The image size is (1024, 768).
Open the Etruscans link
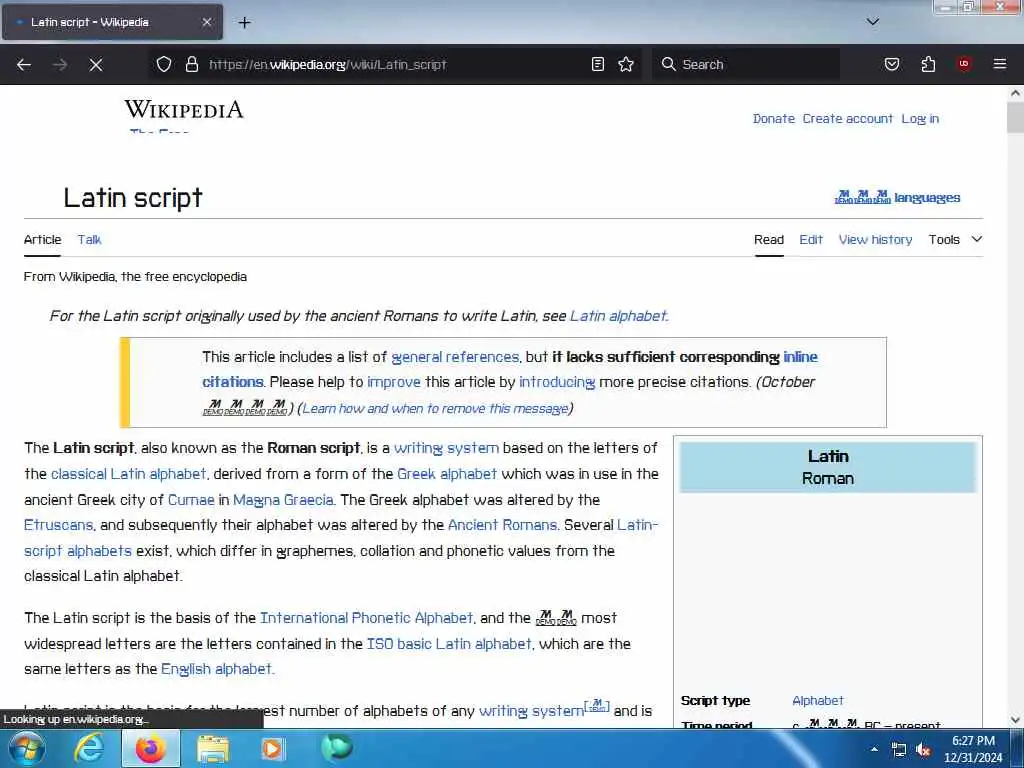[x=59, y=525]
